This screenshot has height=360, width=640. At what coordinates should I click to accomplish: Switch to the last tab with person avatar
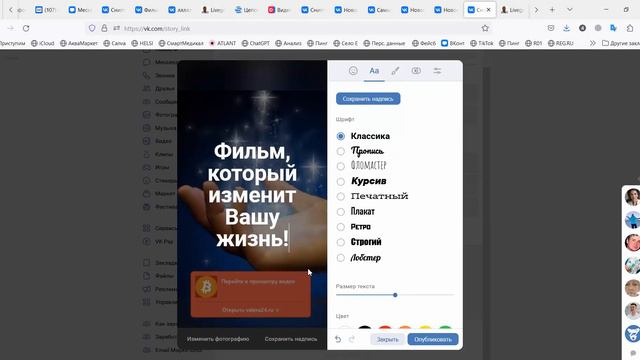click(x=513, y=10)
